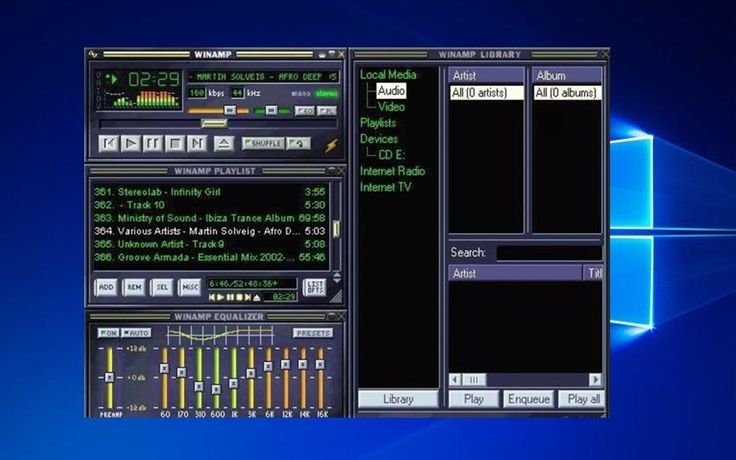Enable the equalizer AUTO button
This screenshot has width=736, height=460.
click(x=137, y=332)
